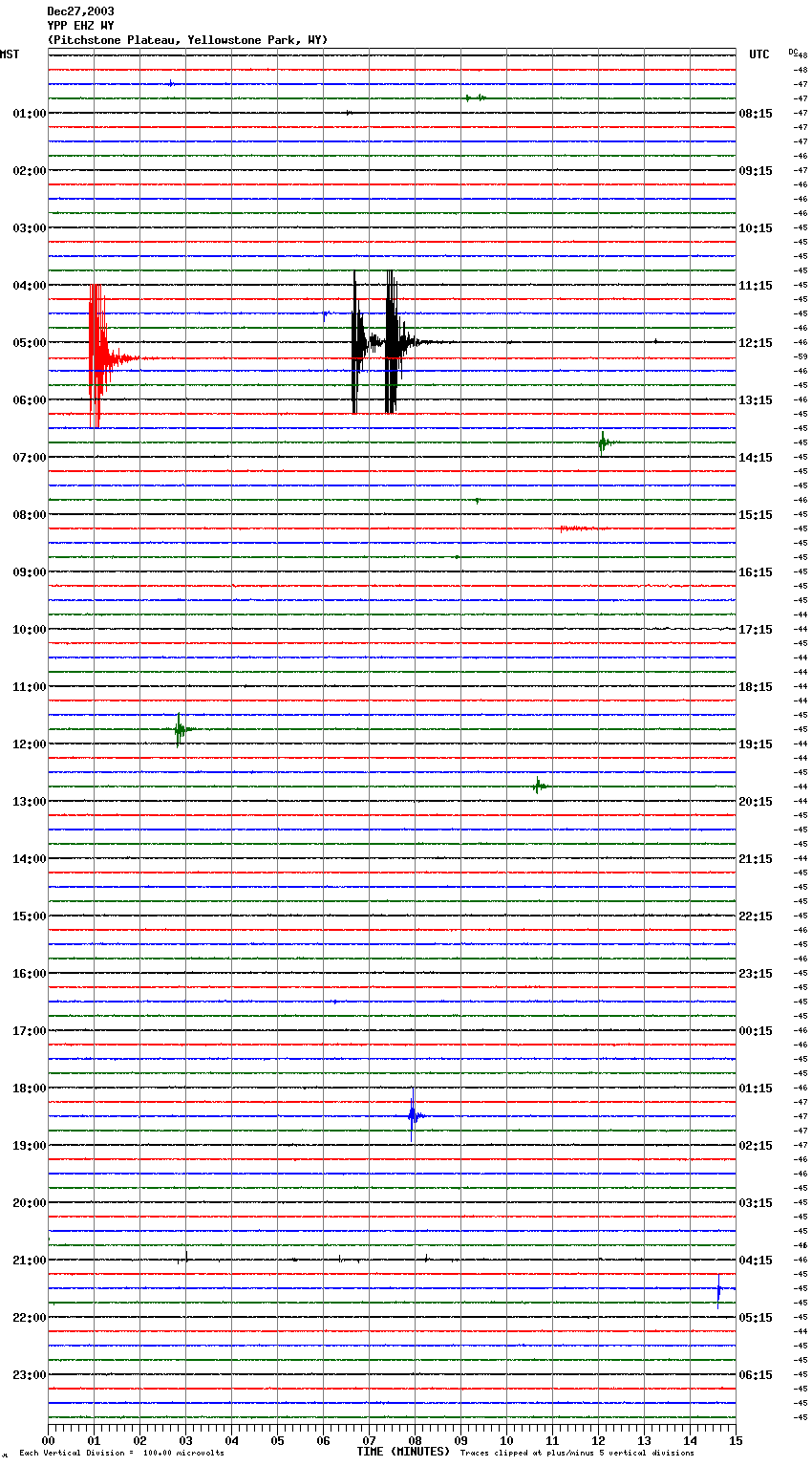812x1466 pixels.
Task: Select the 21:00 MST time label
Action: 30,1261
